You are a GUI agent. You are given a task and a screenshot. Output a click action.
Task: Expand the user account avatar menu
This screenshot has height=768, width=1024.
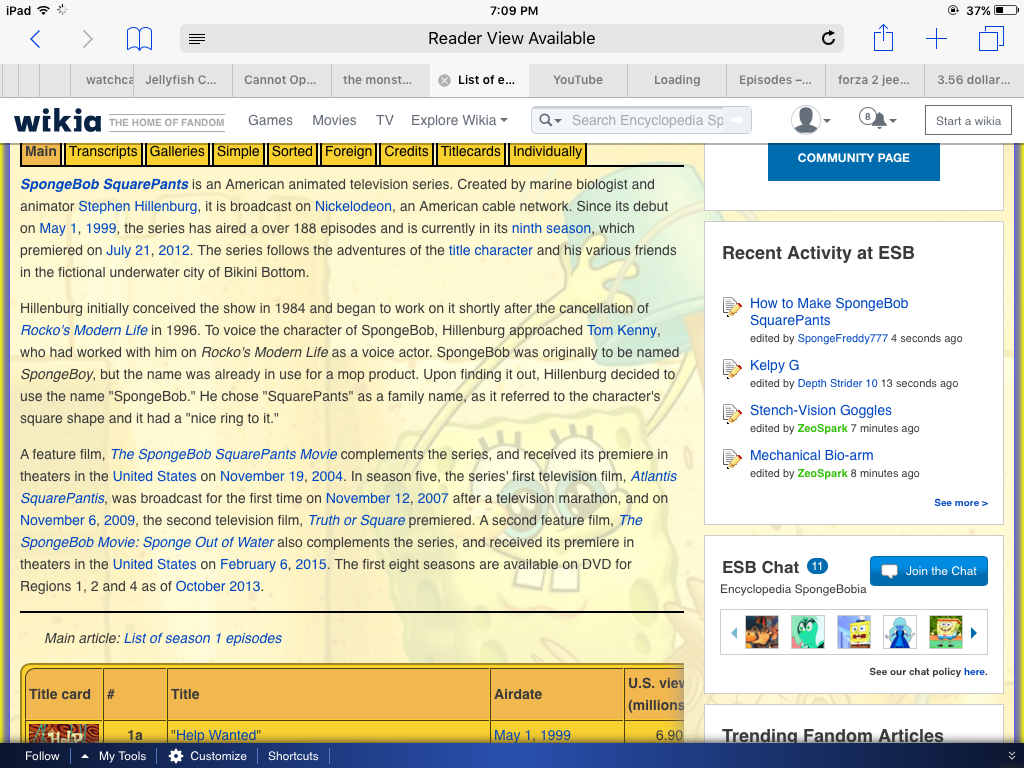(810, 120)
